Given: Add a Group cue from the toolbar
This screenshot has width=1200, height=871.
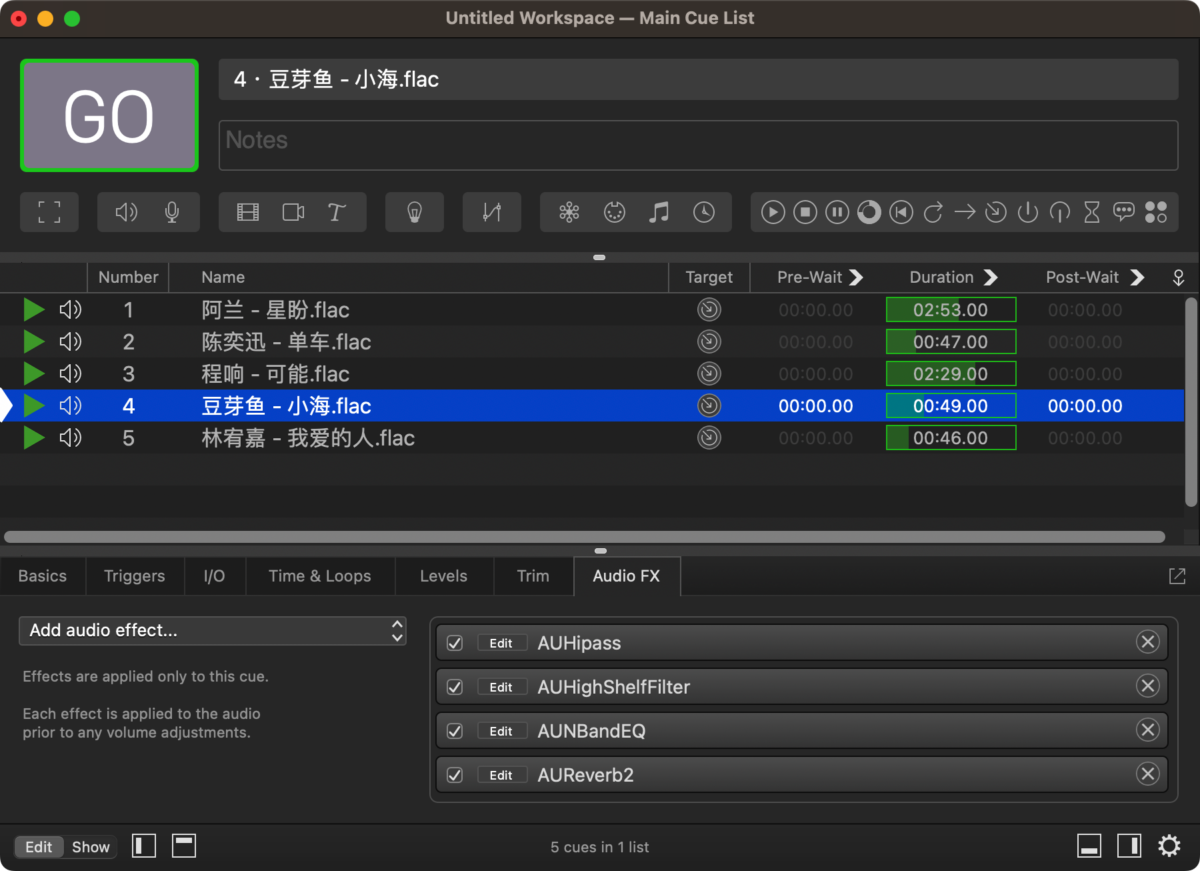Looking at the screenshot, I should (x=49, y=212).
